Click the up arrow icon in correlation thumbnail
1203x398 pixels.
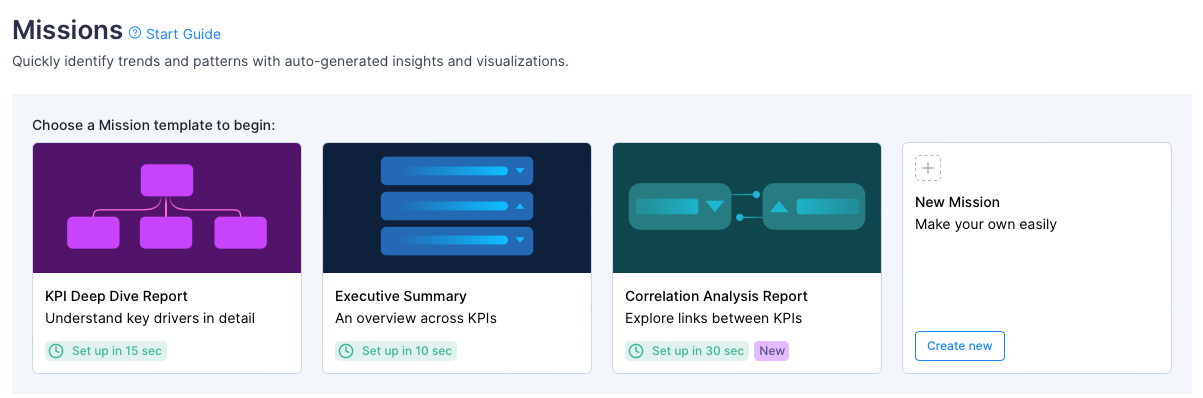780,207
